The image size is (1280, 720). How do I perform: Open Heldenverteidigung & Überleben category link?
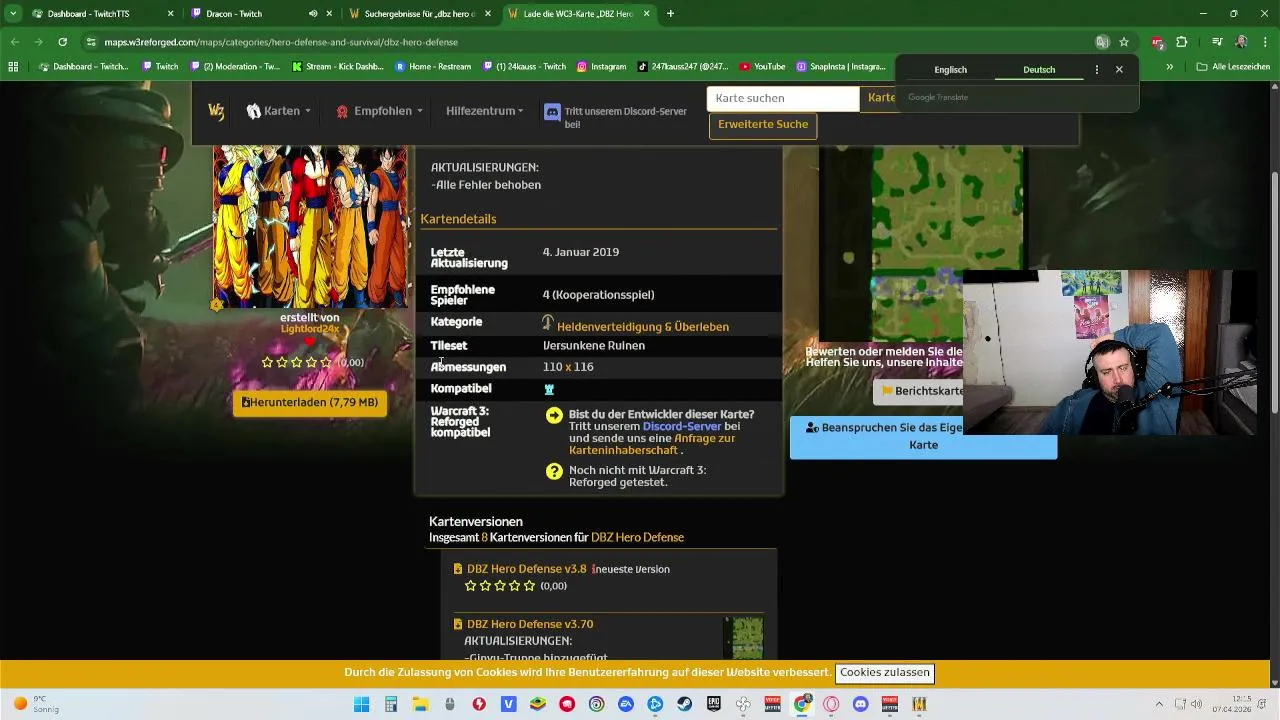[643, 327]
